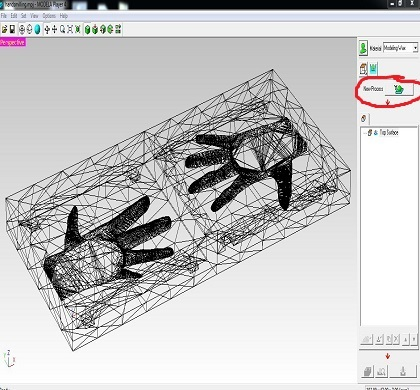Image resolution: width=420 pixels, height=390 pixels.
Task: Click the fit-to-screen bracket icon
Action: [x=70, y=29]
